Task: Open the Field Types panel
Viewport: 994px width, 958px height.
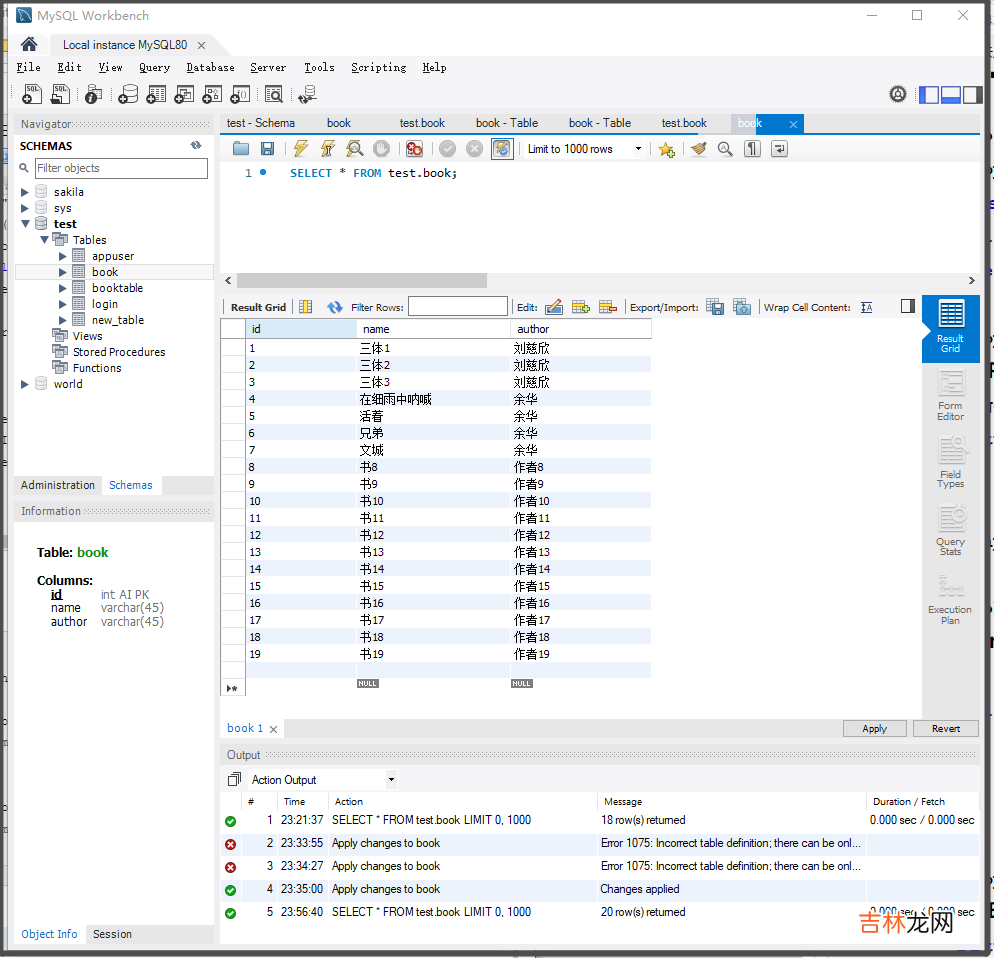Action: (x=950, y=464)
